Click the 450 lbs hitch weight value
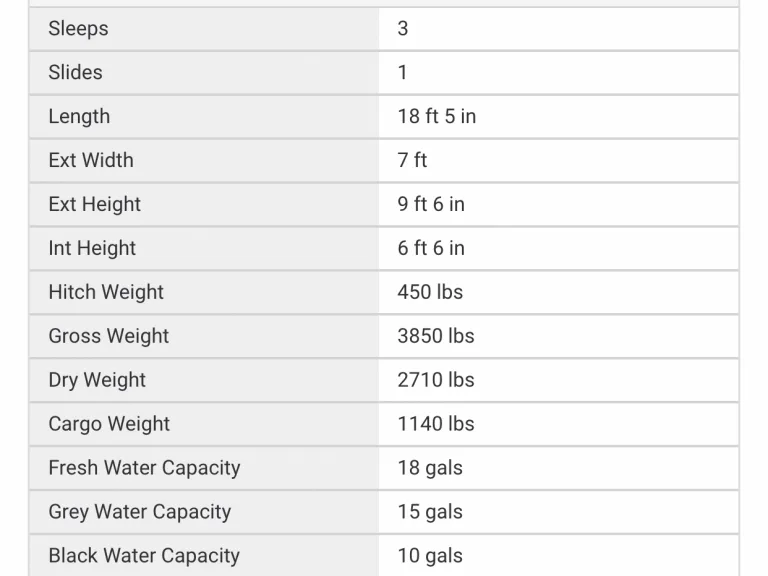The image size is (768, 576). point(430,292)
